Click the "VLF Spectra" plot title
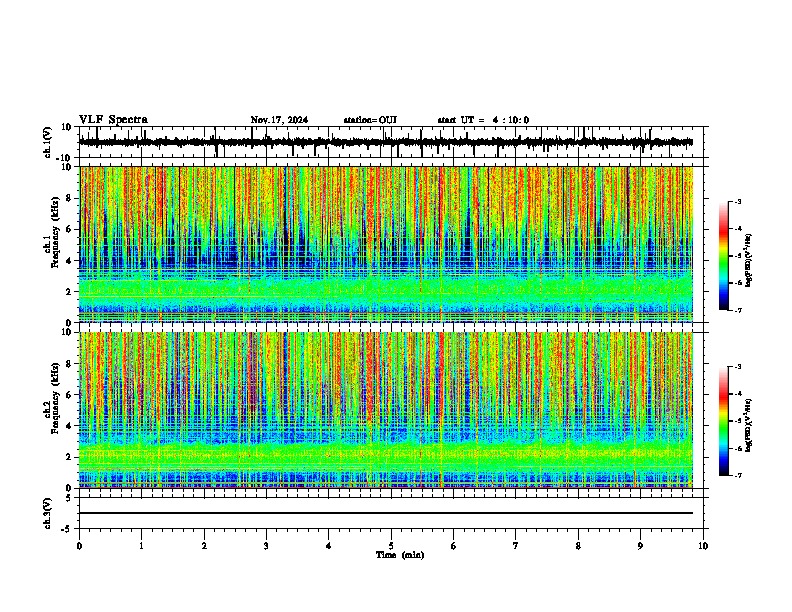 [x=113, y=120]
